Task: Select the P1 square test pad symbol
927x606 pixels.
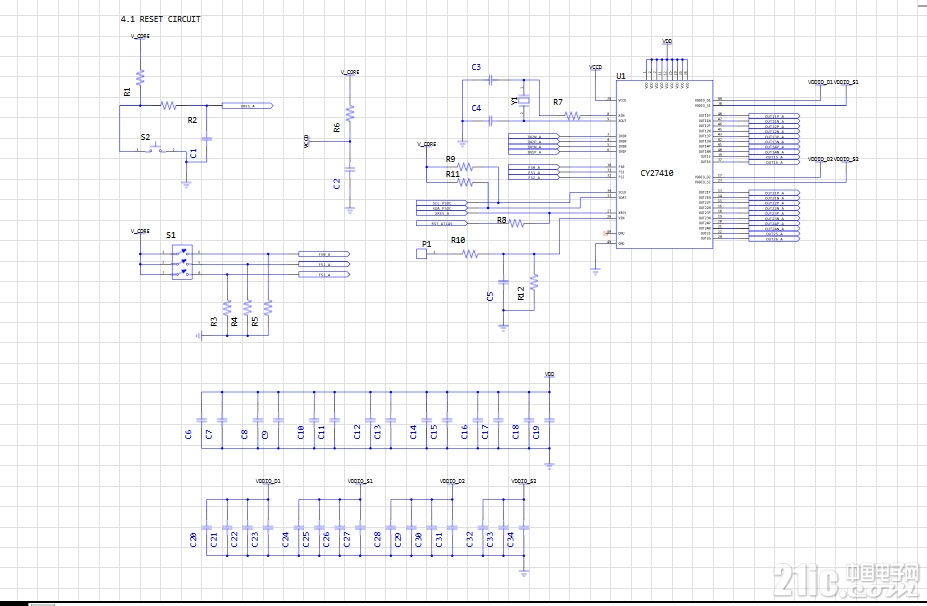Action: click(x=422, y=254)
